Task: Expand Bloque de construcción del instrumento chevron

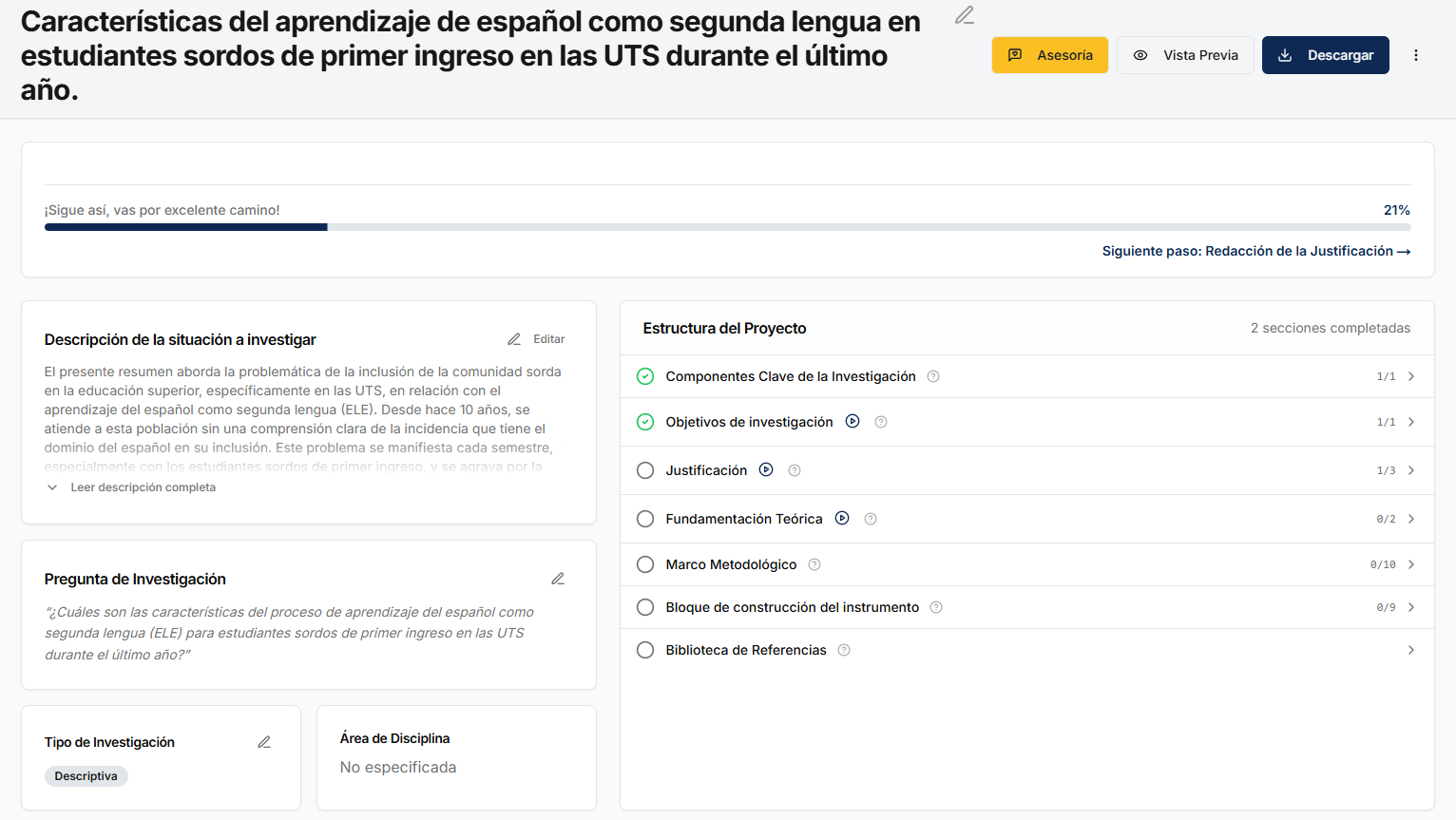Action: click(x=1411, y=607)
